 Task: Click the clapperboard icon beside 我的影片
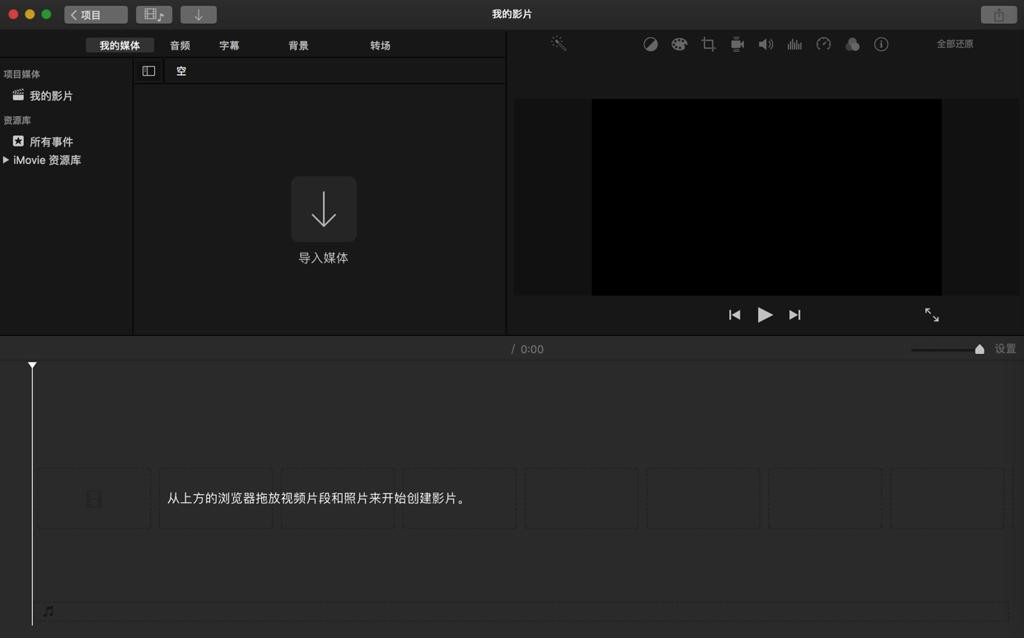18,95
